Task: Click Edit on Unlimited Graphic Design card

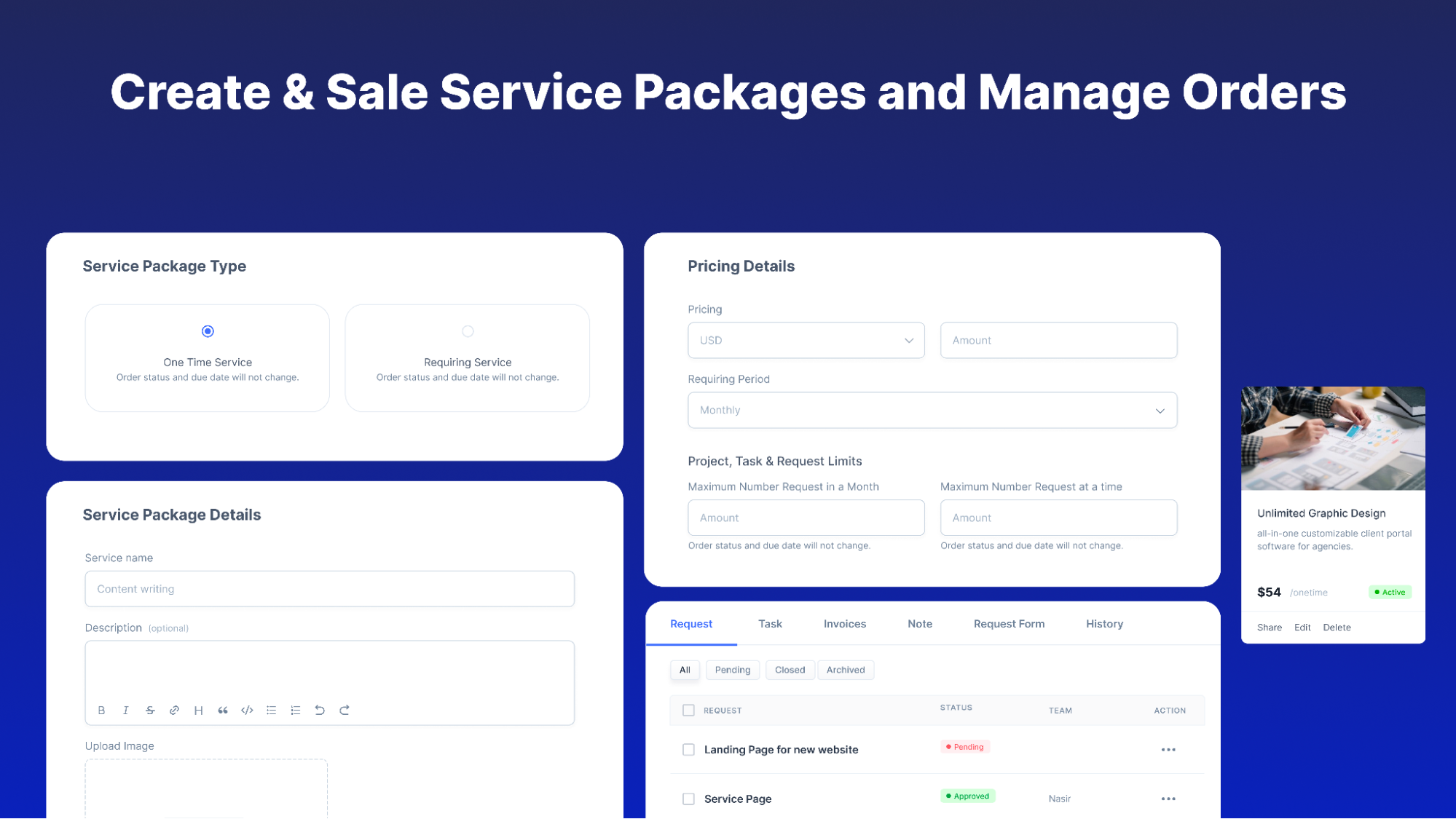Action: point(1302,628)
